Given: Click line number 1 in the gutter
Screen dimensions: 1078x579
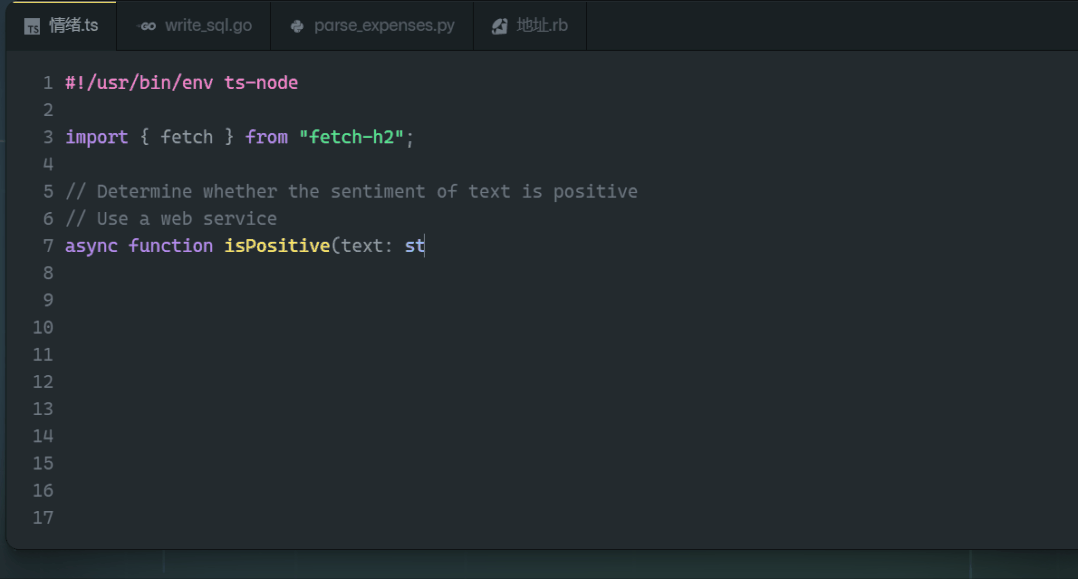Looking at the screenshot, I should (x=47, y=83).
